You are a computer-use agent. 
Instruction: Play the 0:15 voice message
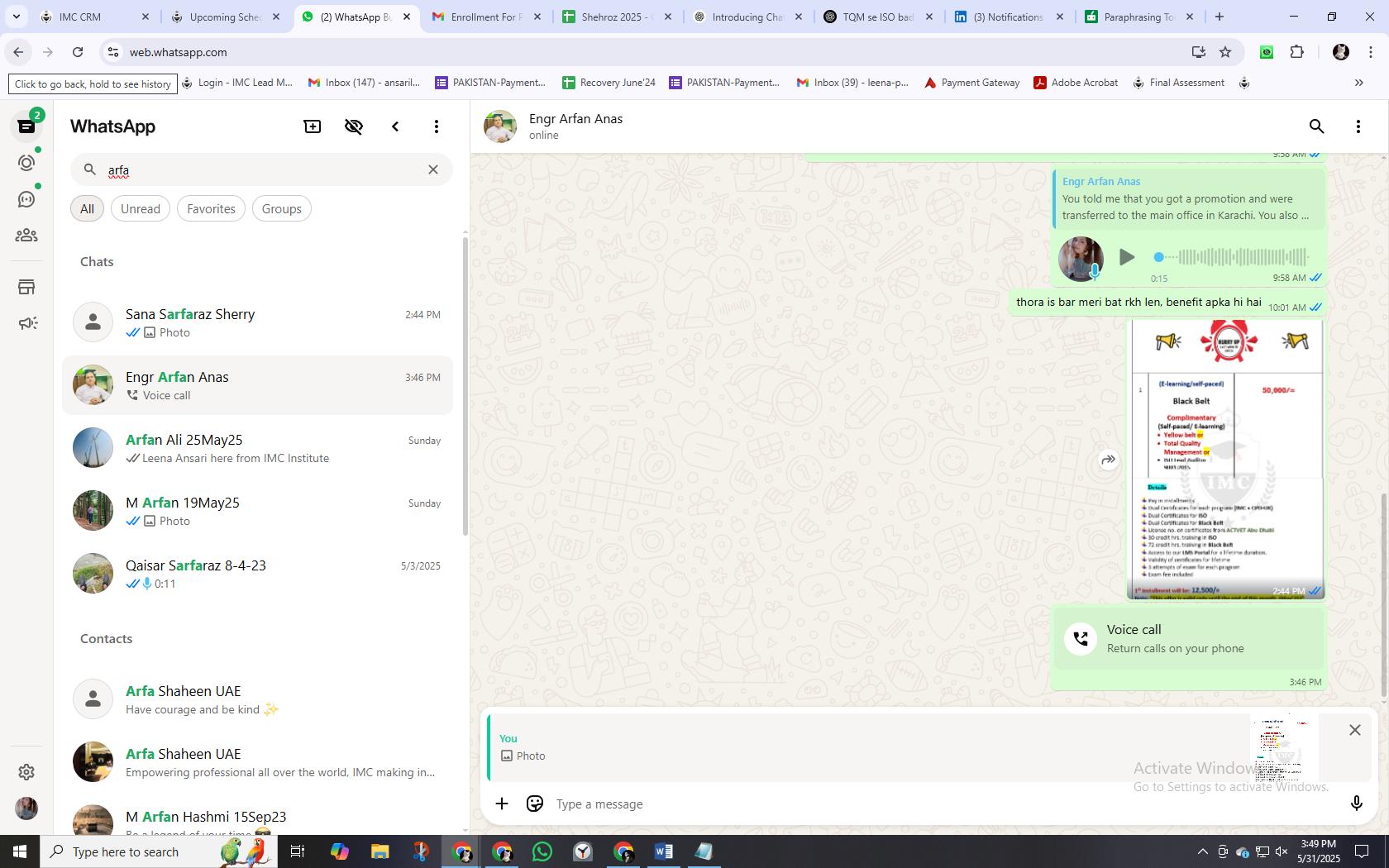1126,257
